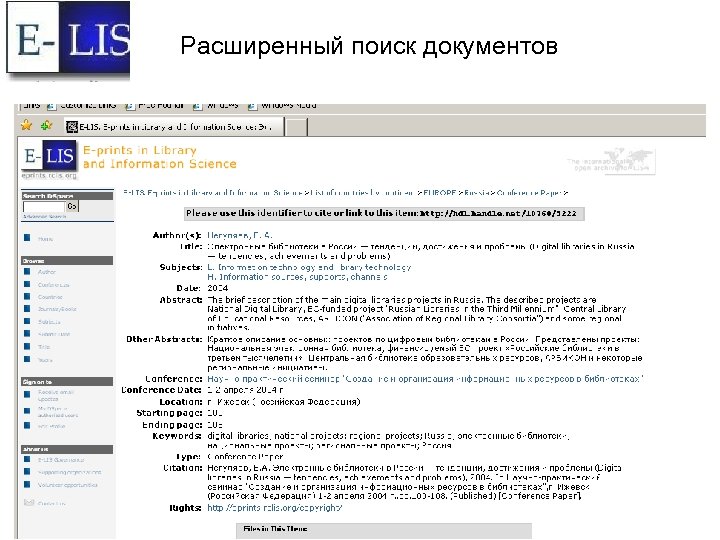Viewport: 720px width, 540px height.
Task: Open Supporting organizations link
Action: 69,472
